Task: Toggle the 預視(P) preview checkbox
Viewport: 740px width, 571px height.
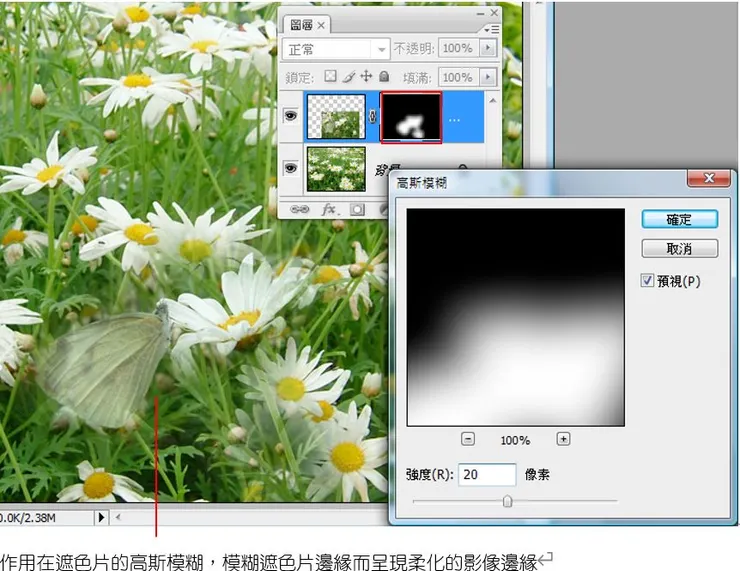Action: pyautogui.click(x=647, y=281)
